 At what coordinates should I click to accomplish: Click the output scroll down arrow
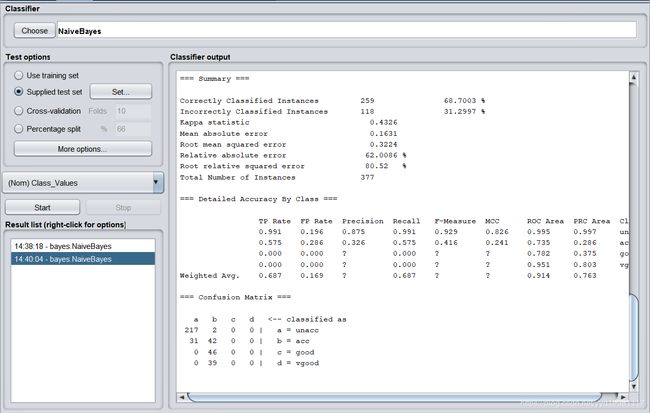(x=633, y=386)
